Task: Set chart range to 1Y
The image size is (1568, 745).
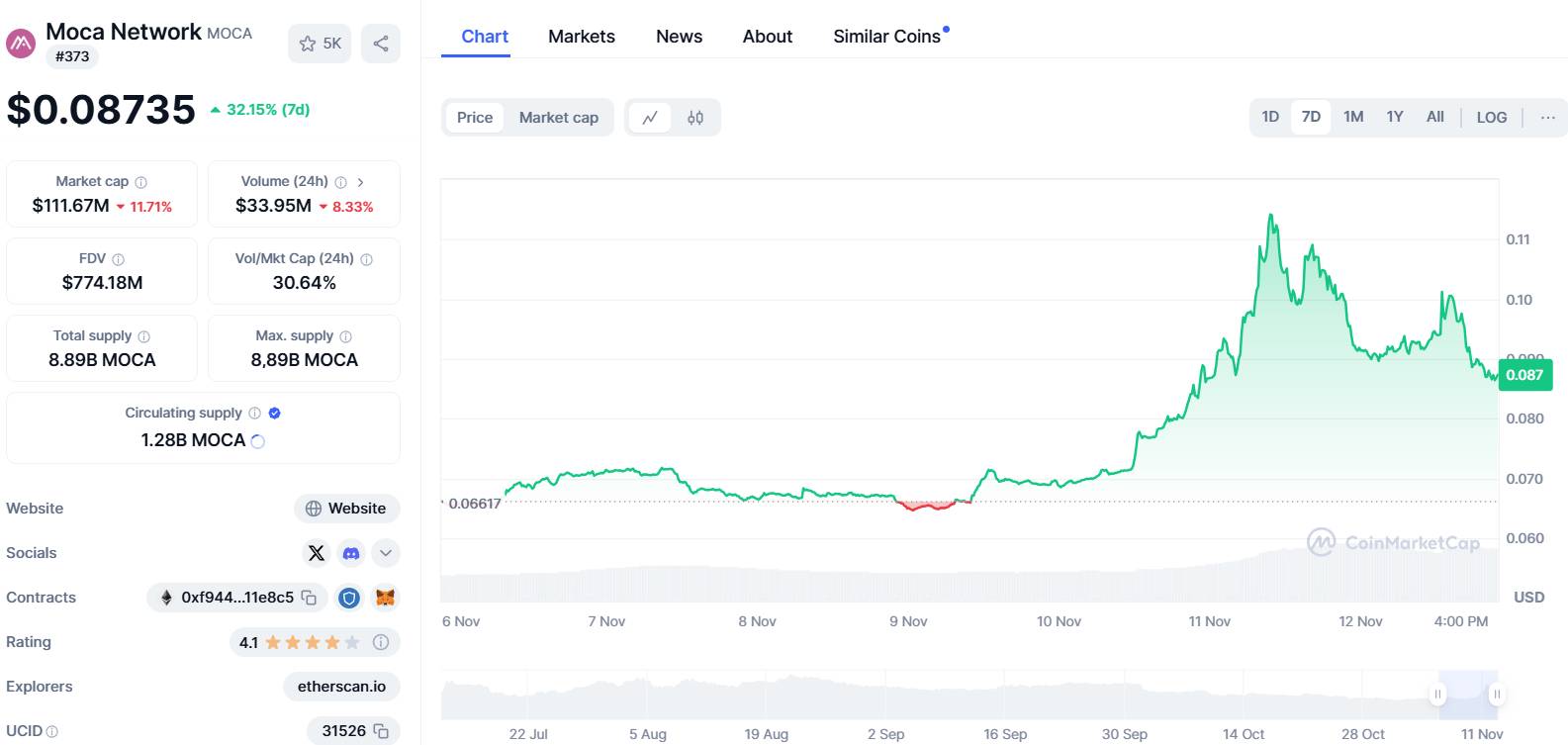Action: (x=1395, y=117)
